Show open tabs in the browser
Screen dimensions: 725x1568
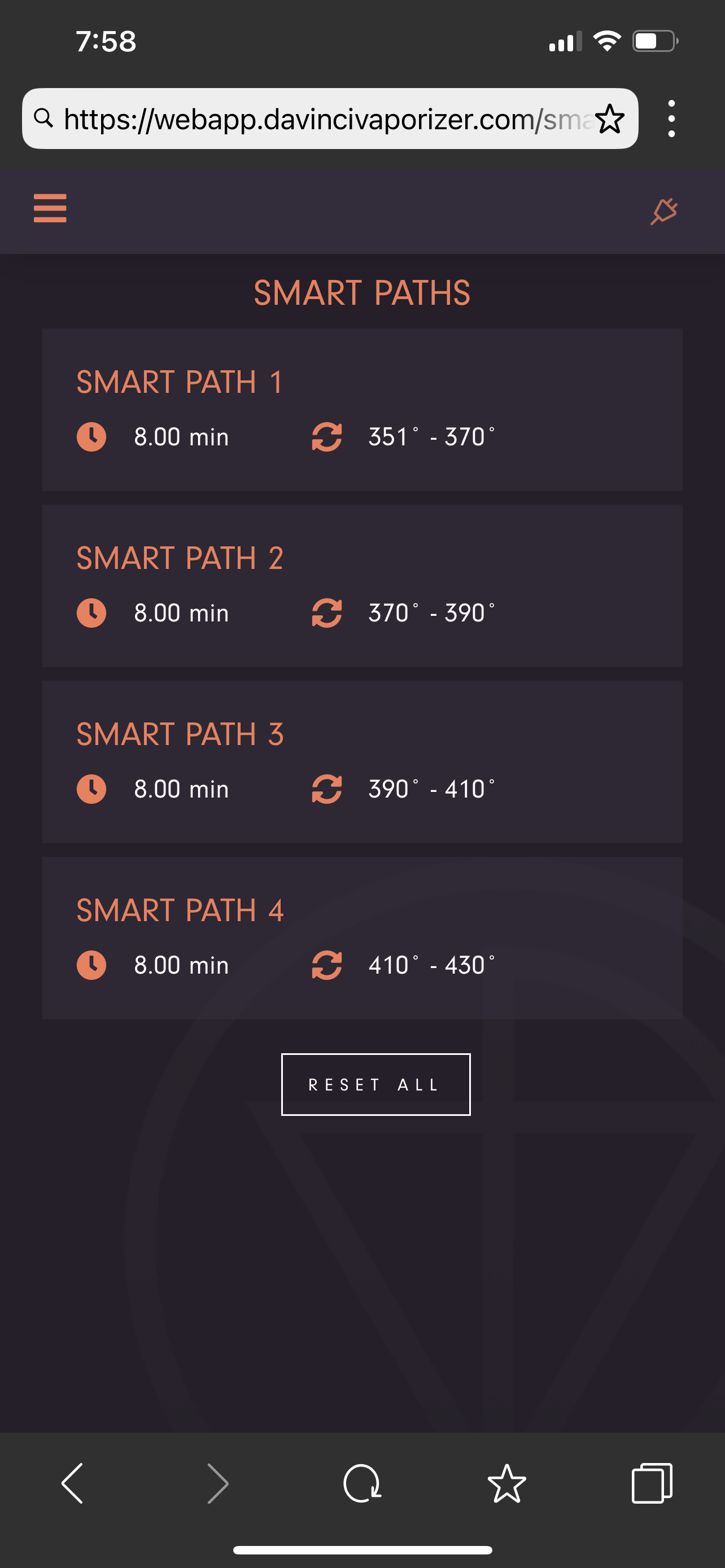pyautogui.click(x=652, y=1483)
